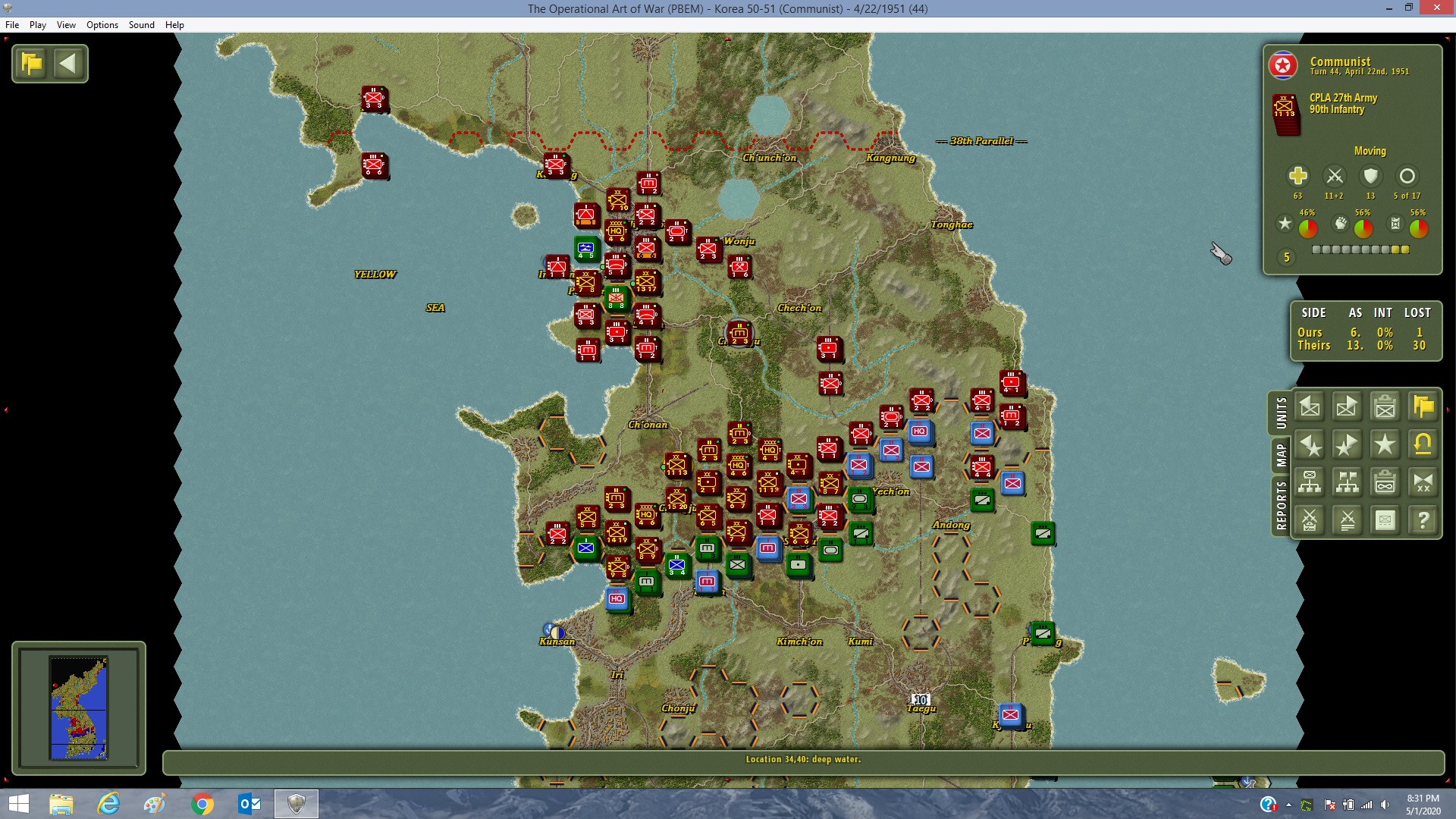Open the flags hierarchy tree icon

coord(1347,482)
